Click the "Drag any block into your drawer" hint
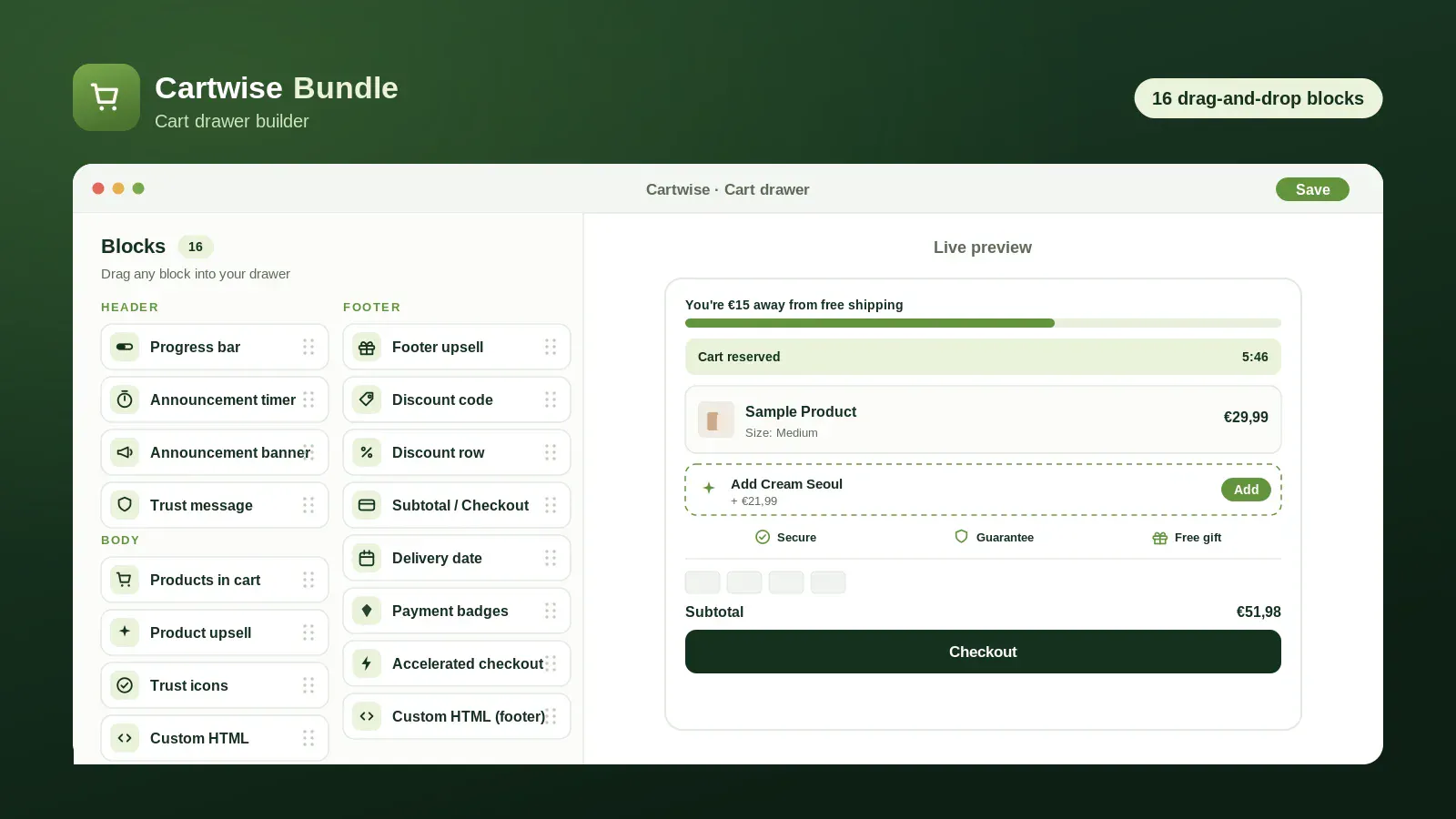The height and width of the screenshot is (819, 1456). coord(196,274)
